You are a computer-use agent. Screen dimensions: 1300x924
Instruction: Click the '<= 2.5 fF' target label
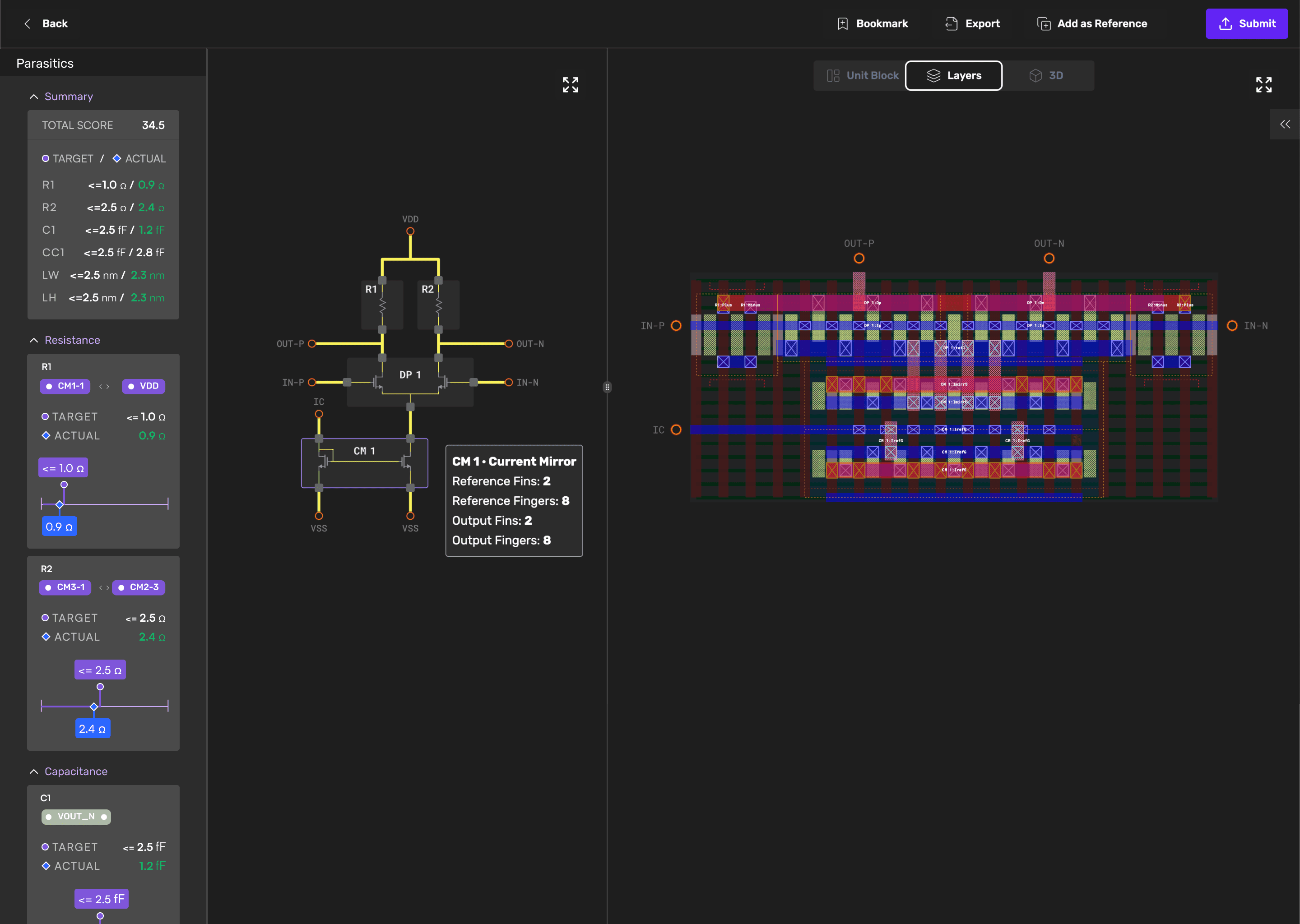(x=101, y=899)
